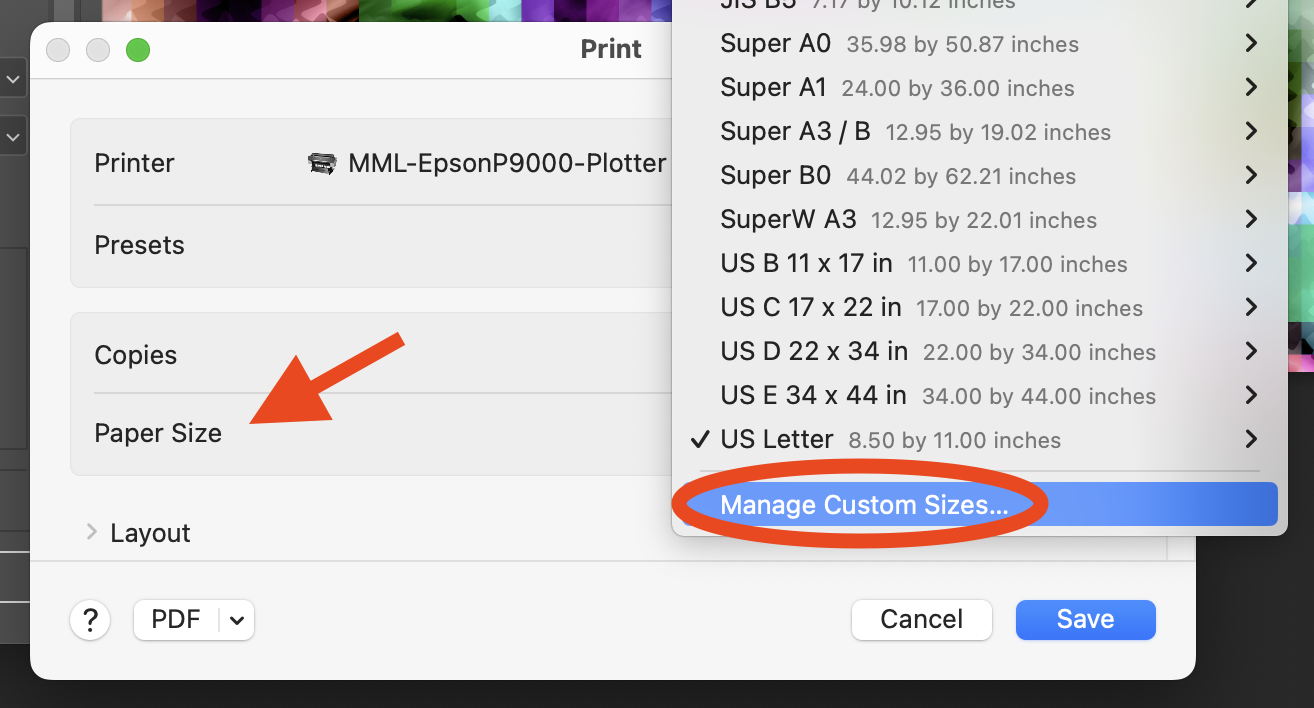Click the green zoom window button
This screenshot has height=708, width=1314.
[x=138, y=49]
